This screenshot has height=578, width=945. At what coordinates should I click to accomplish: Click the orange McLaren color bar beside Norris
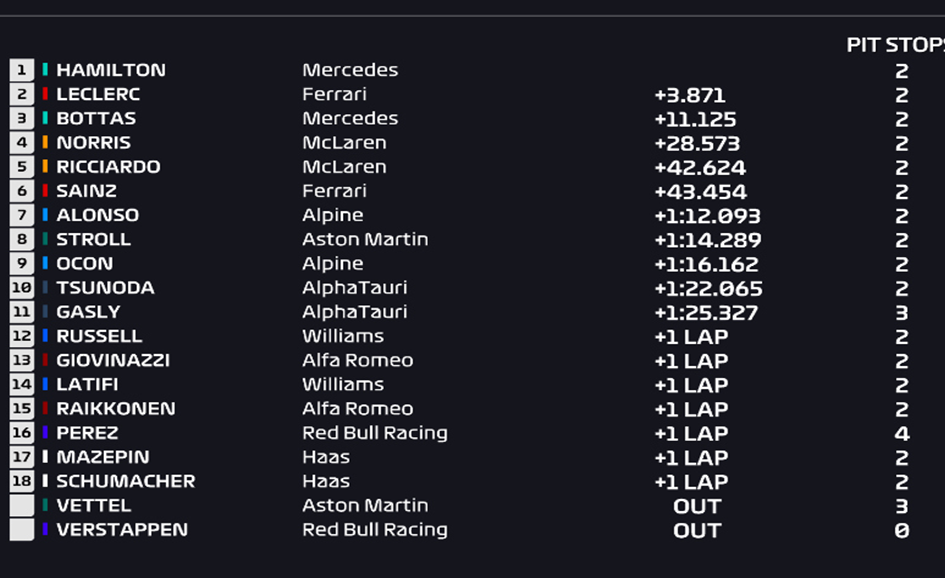click(45, 142)
